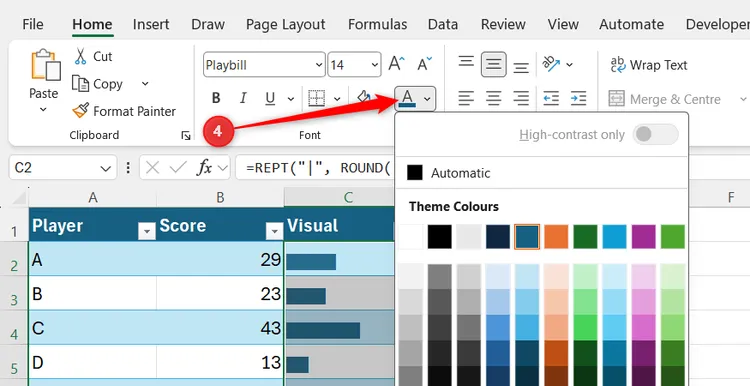Open the font size dropdown showing 14

pos(374,65)
